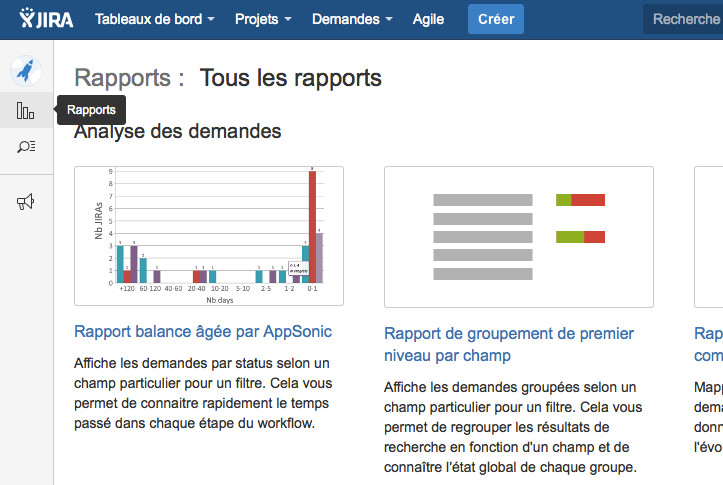The width and height of the screenshot is (723, 485).
Task: Click the megaphone sidebar icon
Action: (x=25, y=202)
